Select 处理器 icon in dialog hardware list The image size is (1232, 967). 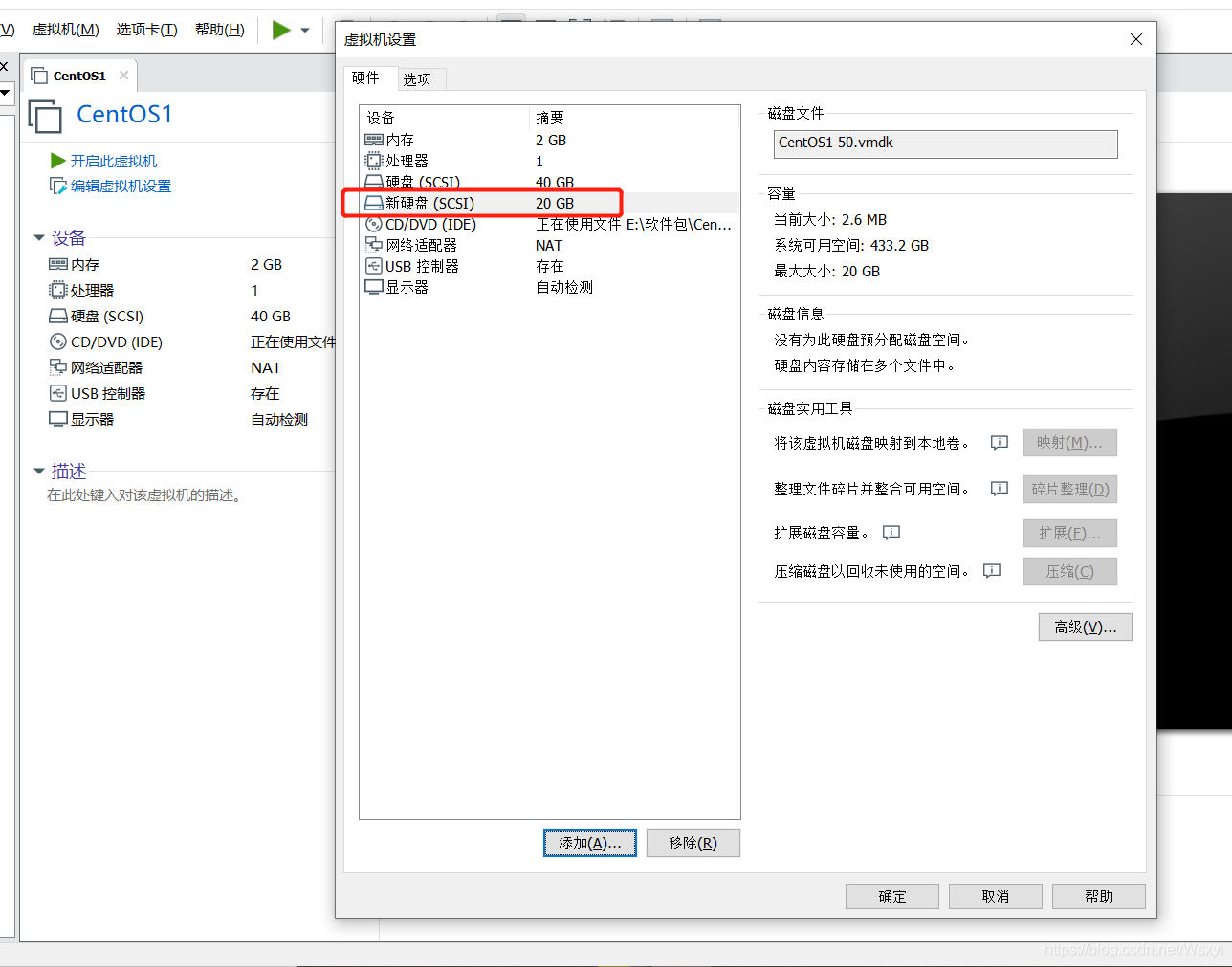[374, 161]
